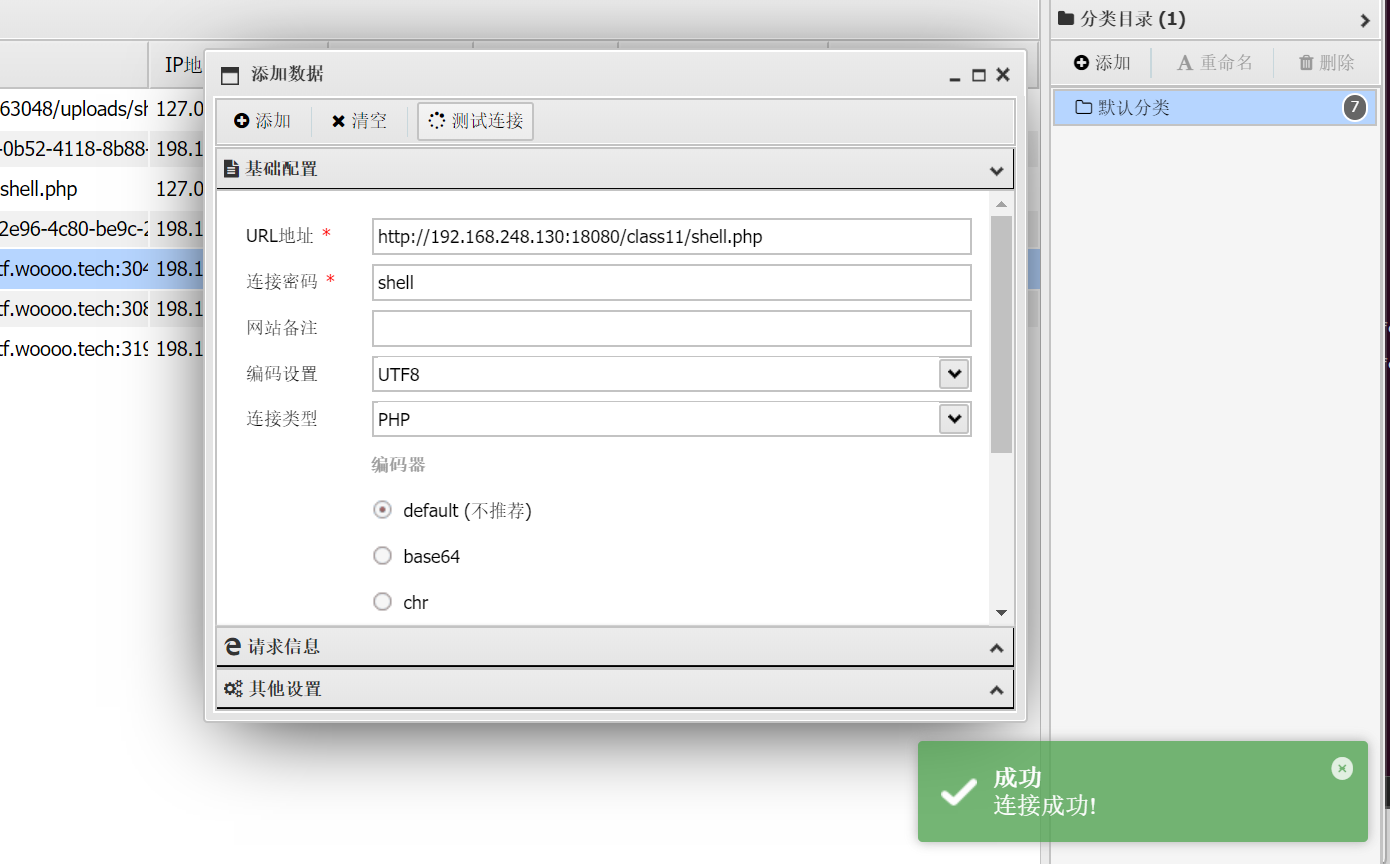
Task: Click the 重命名 rename icon
Action: tap(1185, 63)
